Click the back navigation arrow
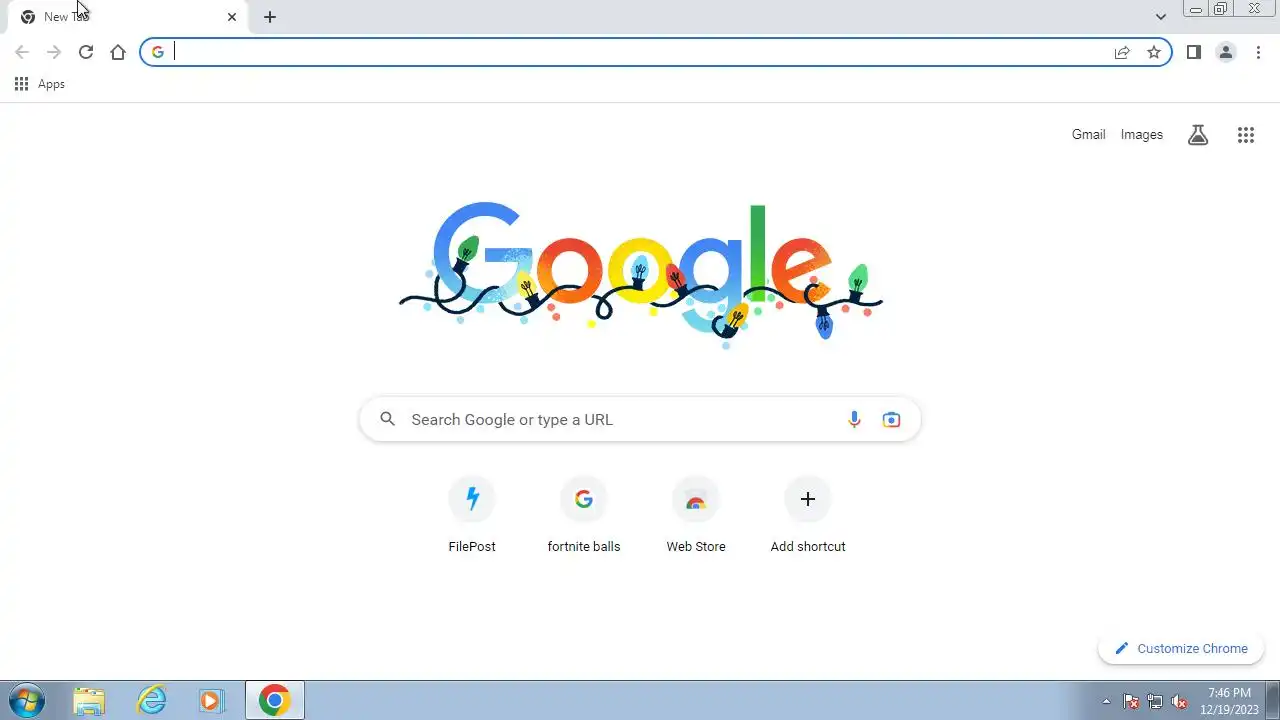The width and height of the screenshot is (1280, 720). pyautogui.click(x=22, y=52)
